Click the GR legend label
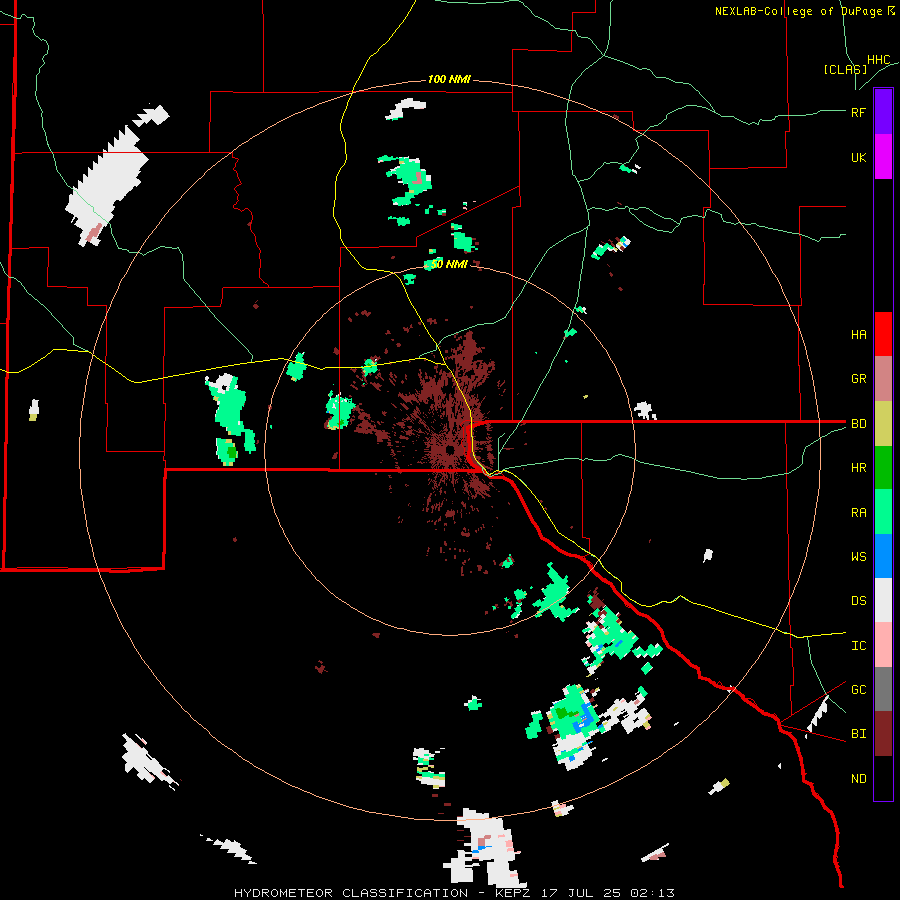Image resolution: width=900 pixels, height=900 pixels. (858, 379)
